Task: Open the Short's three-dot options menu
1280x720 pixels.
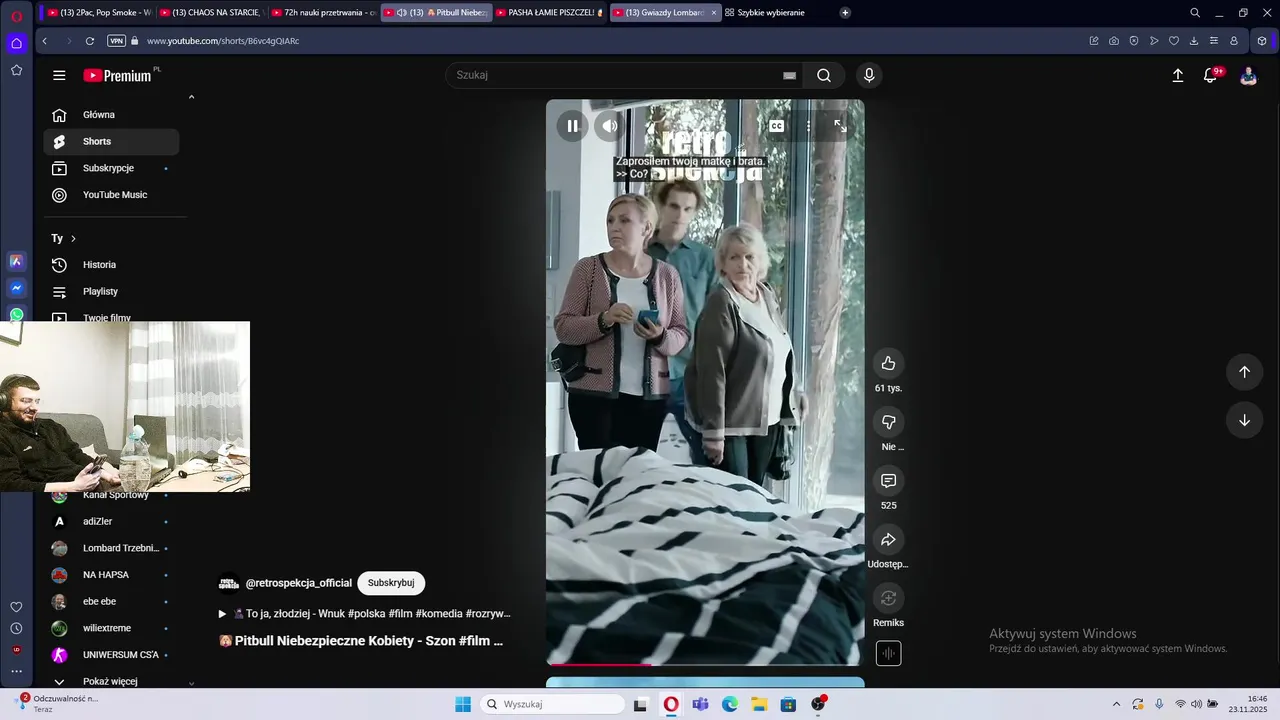Action: pyautogui.click(x=809, y=126)
